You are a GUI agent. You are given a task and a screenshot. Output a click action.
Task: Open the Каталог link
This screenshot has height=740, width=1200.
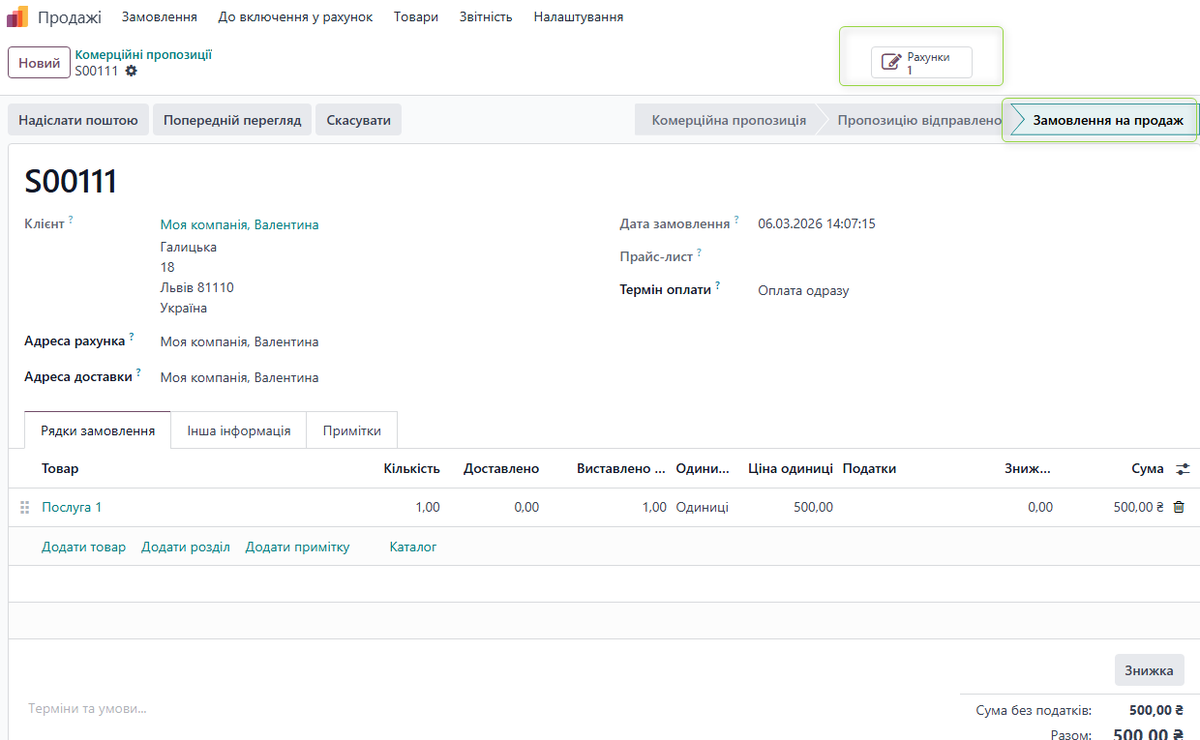coord(413,547)
